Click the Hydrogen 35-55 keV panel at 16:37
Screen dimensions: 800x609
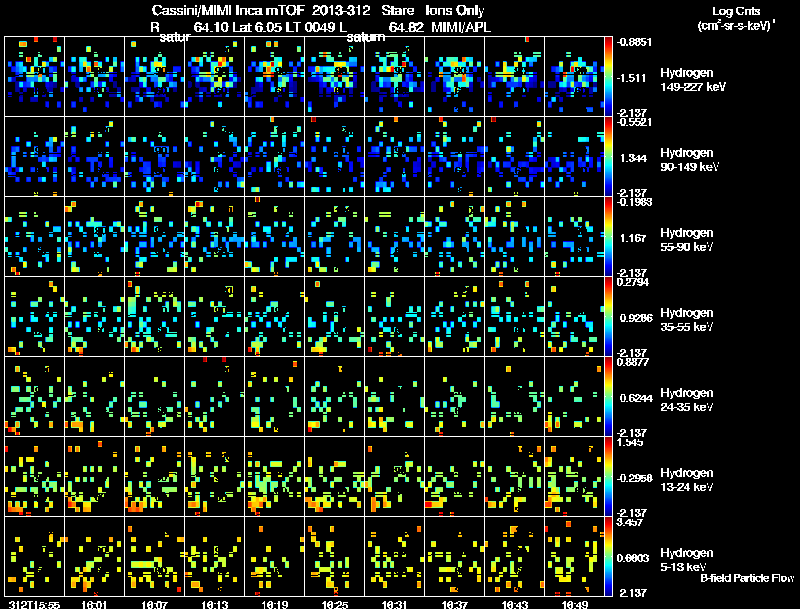pyautogui.click(x=455, y=317)
